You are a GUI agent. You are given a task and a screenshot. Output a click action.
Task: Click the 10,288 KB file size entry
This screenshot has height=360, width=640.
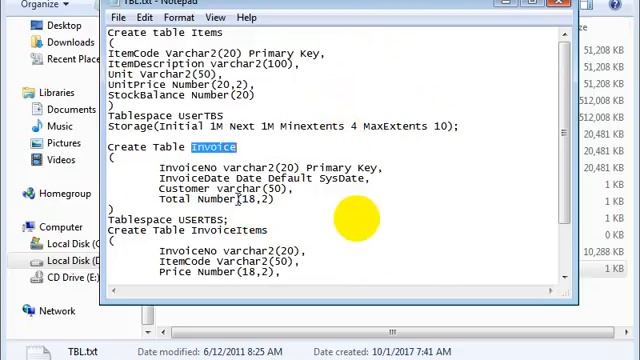pyautogui.click(x=603, y=252)
